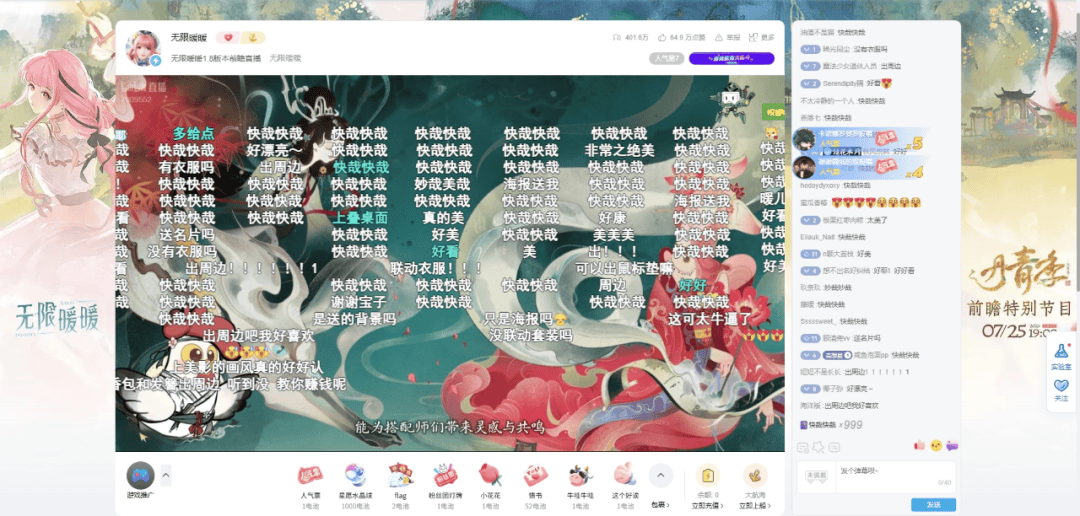Open the 包裹 backpack link
Image resolution: width=1080 pixels, height=516 pixels.
click(660, 505)
